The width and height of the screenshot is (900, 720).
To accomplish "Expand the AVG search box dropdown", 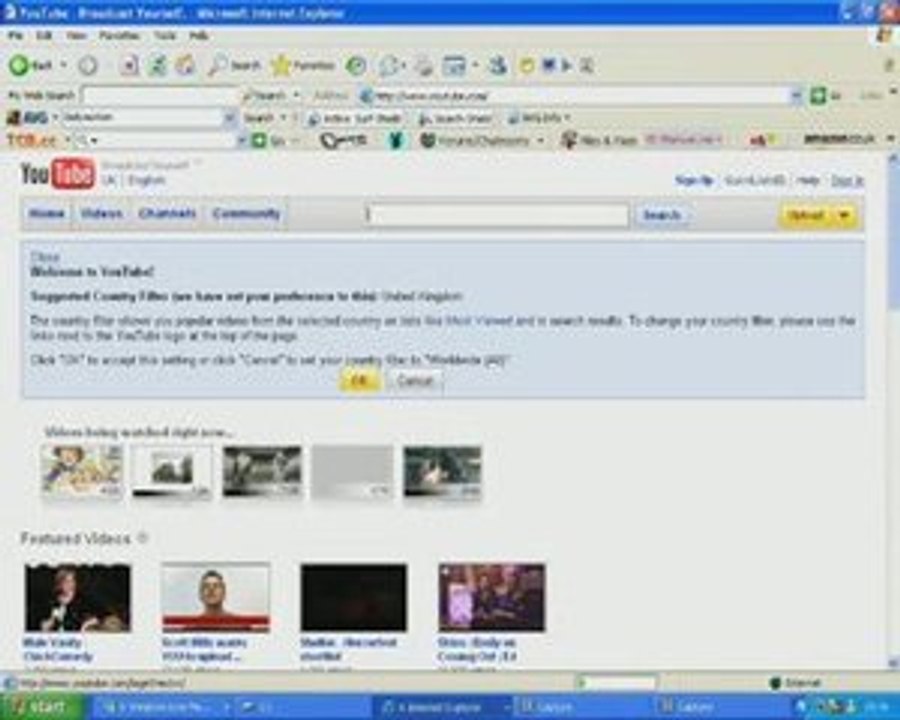I will coord(229,118).
